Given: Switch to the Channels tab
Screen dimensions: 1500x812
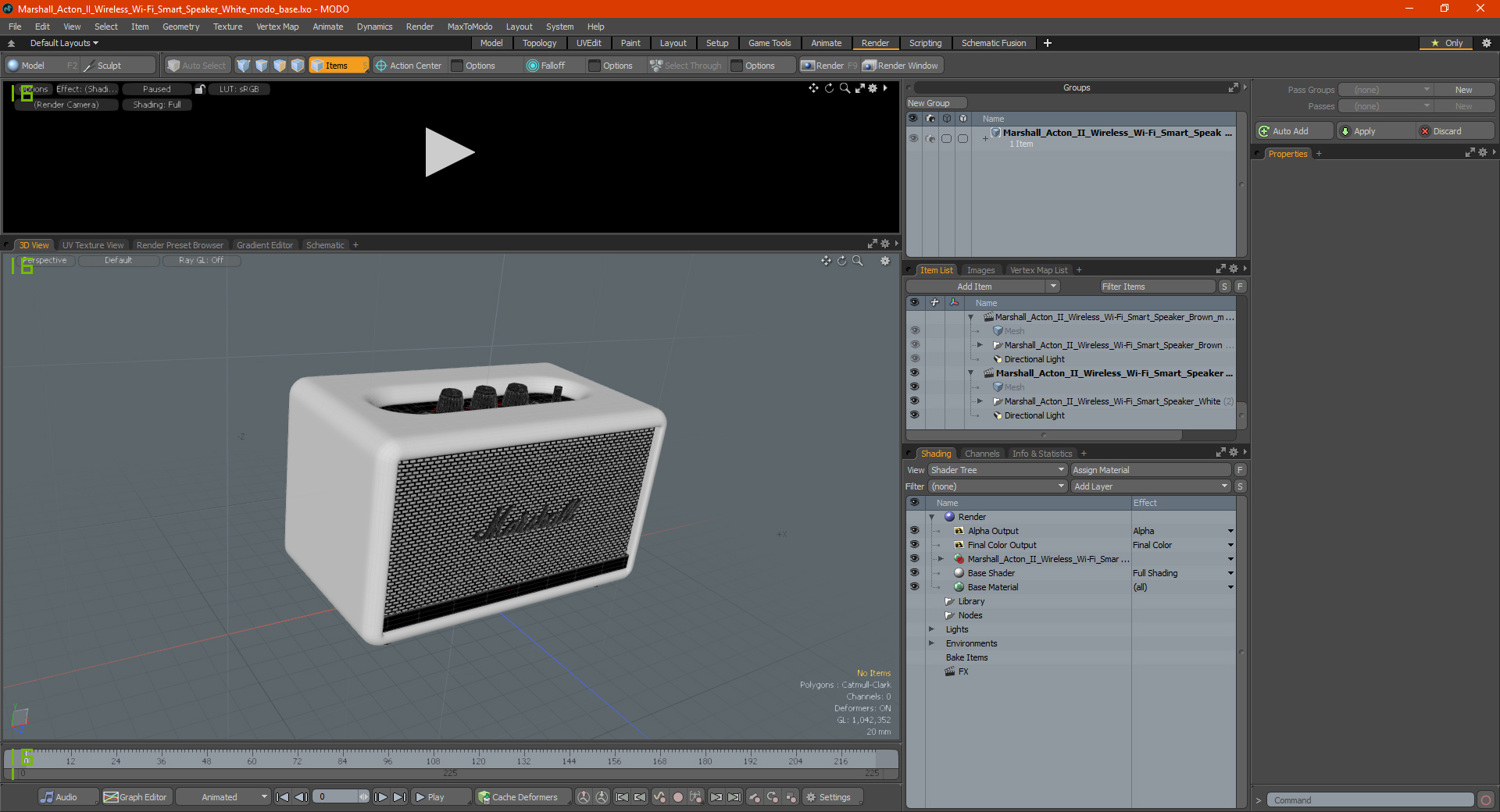Looking at the screenshot, I should click(x=981, y=454).
